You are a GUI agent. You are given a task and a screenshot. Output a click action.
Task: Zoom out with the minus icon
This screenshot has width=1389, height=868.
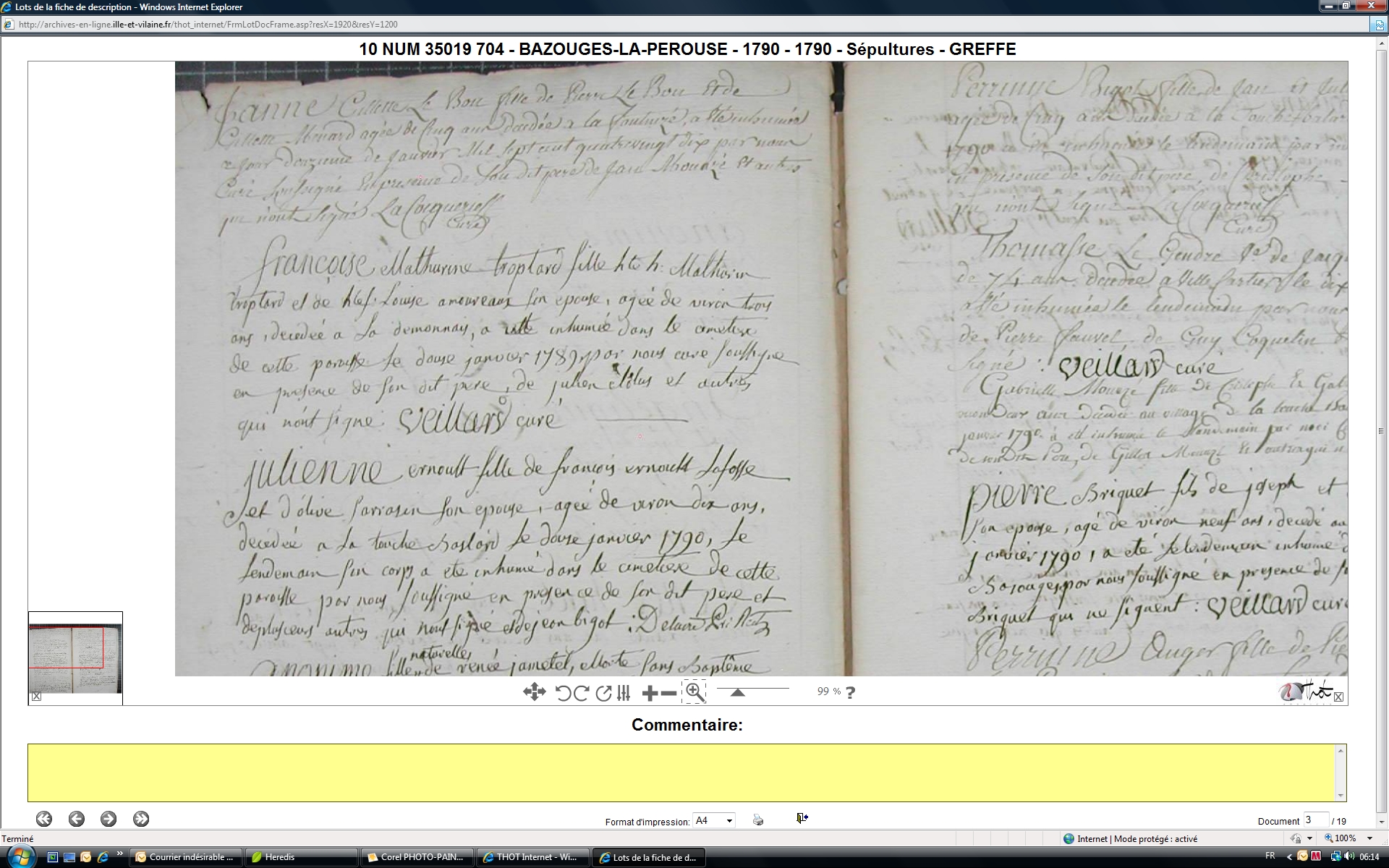coord(669,693)
